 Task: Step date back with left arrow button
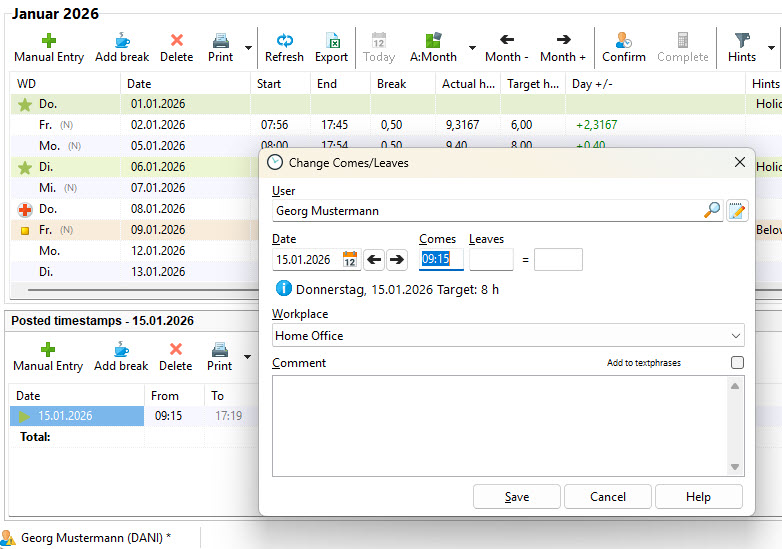click(x=374, y=260)
